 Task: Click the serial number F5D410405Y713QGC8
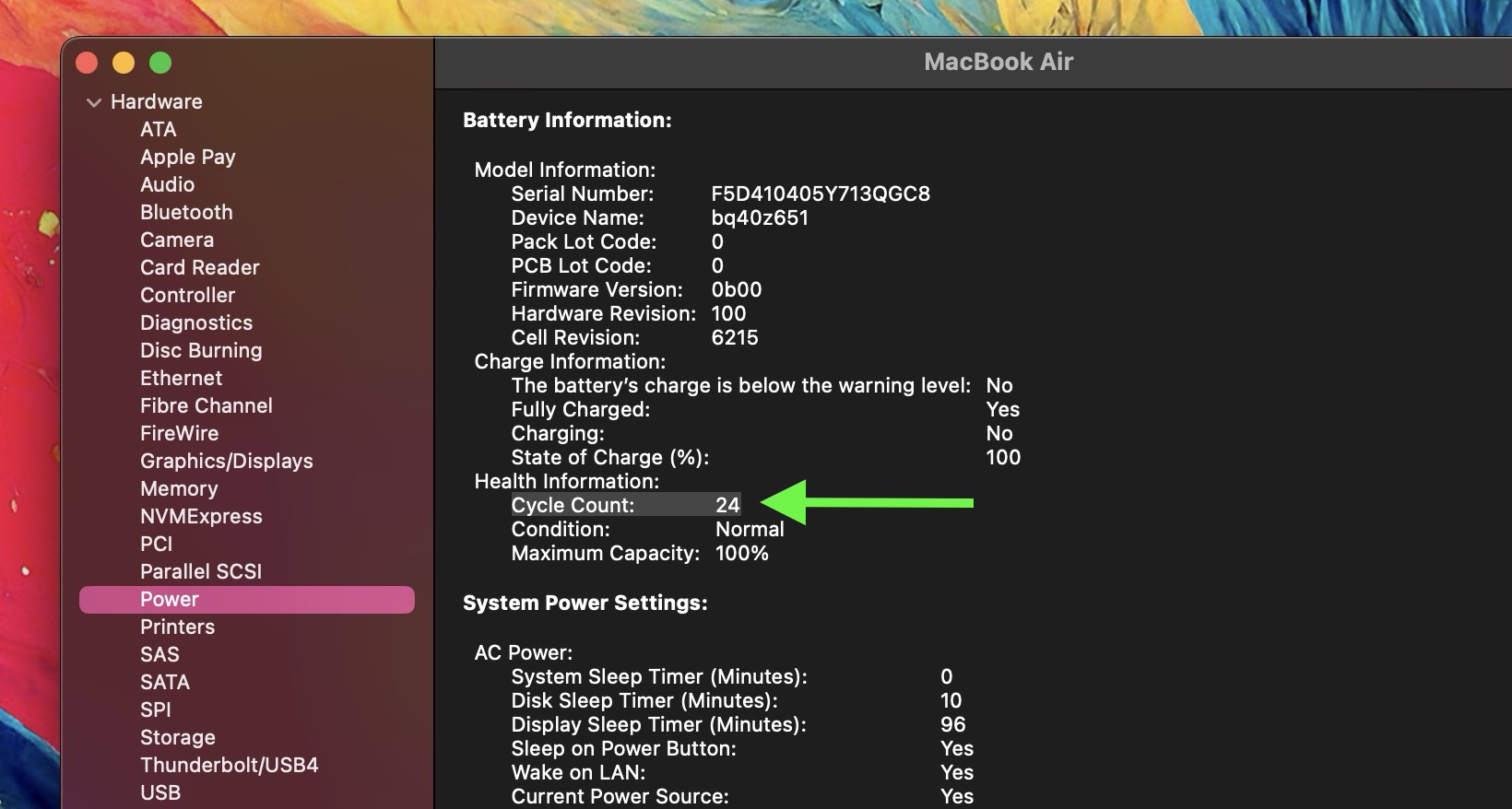point(821,193)
